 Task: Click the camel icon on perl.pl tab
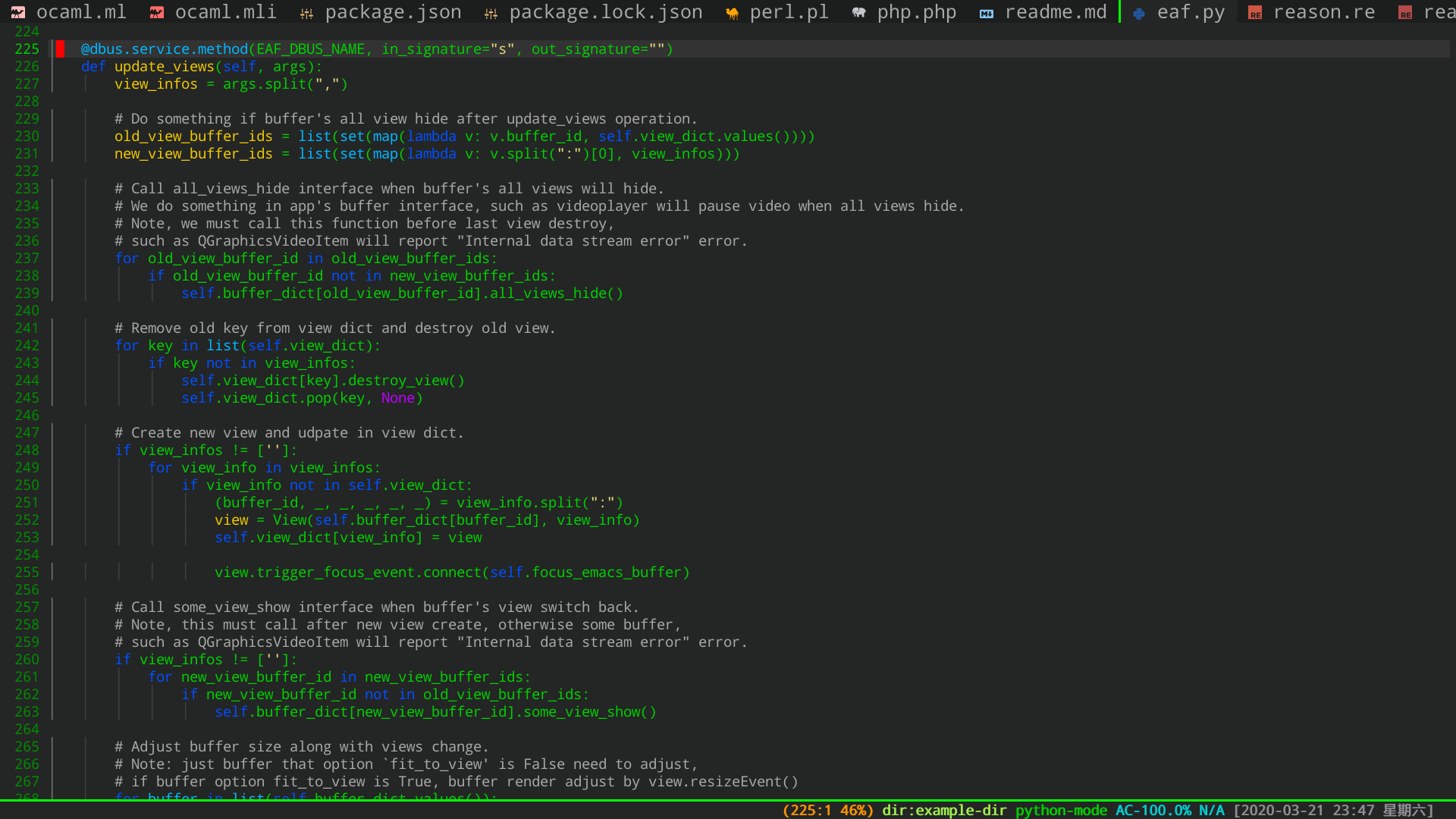tap(732, 14)
